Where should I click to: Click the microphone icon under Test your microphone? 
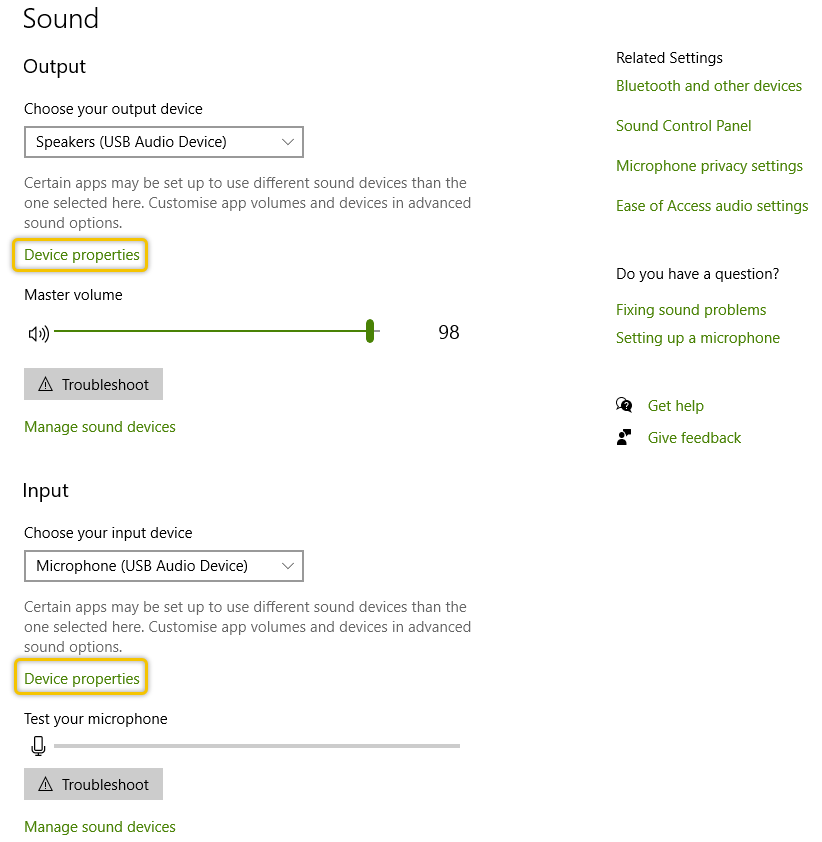(38, 745)
